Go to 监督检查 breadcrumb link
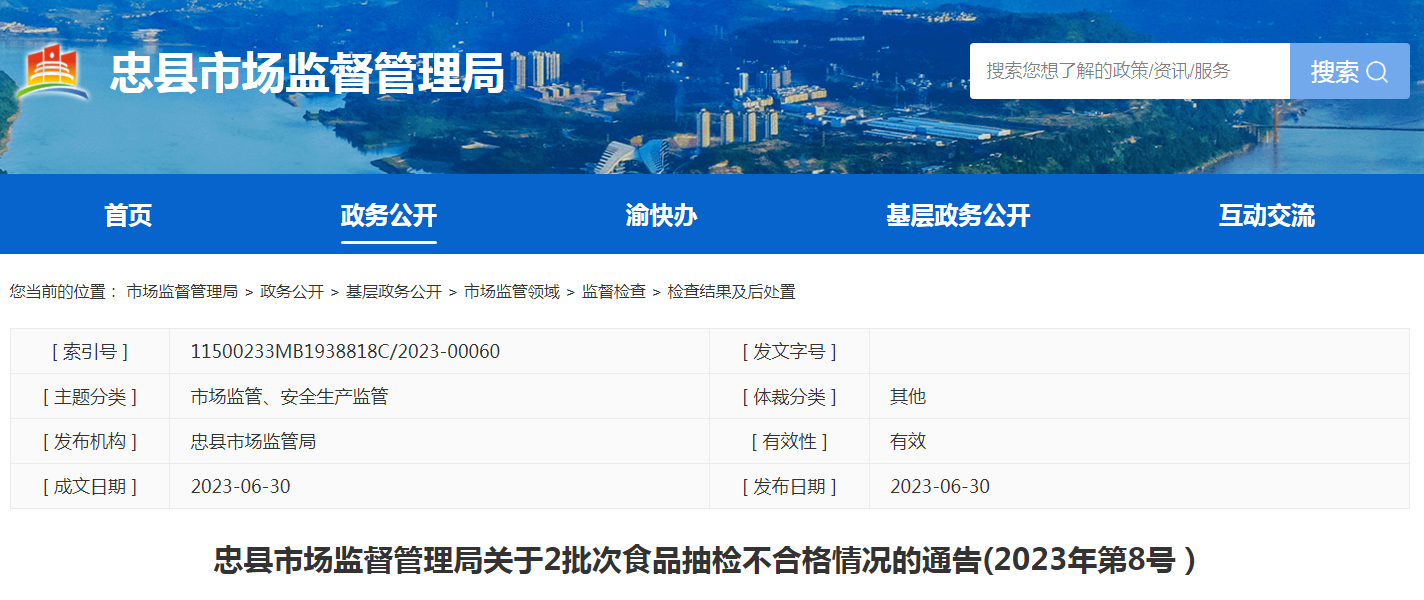 tap(614, 292)
